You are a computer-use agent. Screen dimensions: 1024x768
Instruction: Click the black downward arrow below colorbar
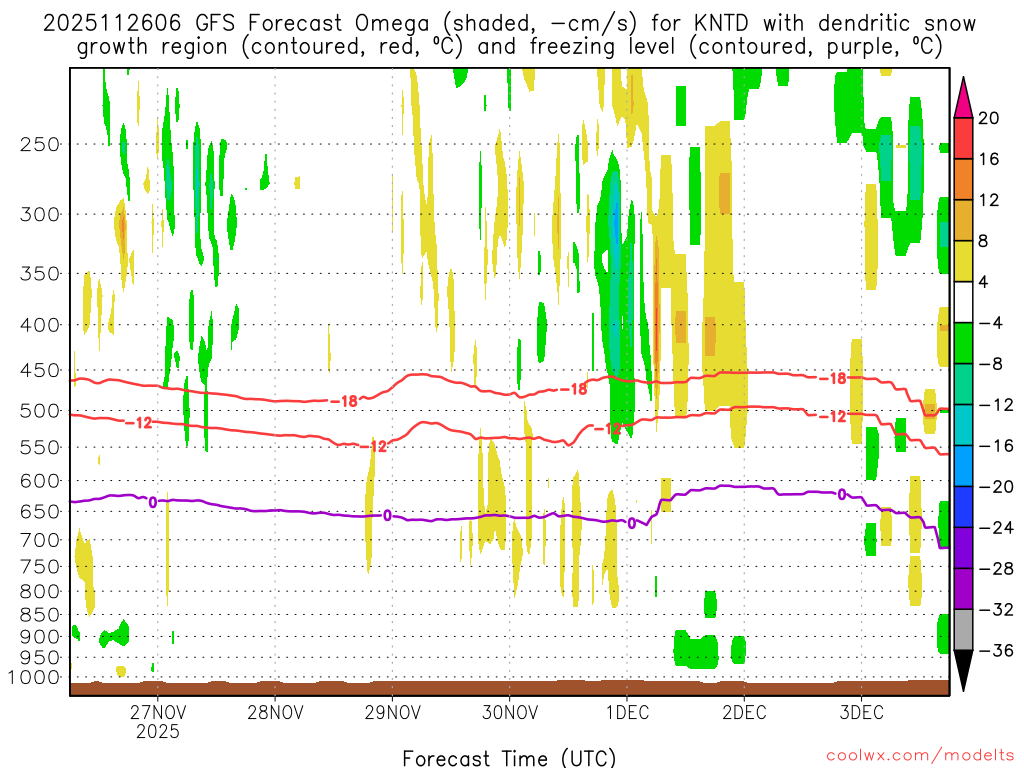coord(963,671)
